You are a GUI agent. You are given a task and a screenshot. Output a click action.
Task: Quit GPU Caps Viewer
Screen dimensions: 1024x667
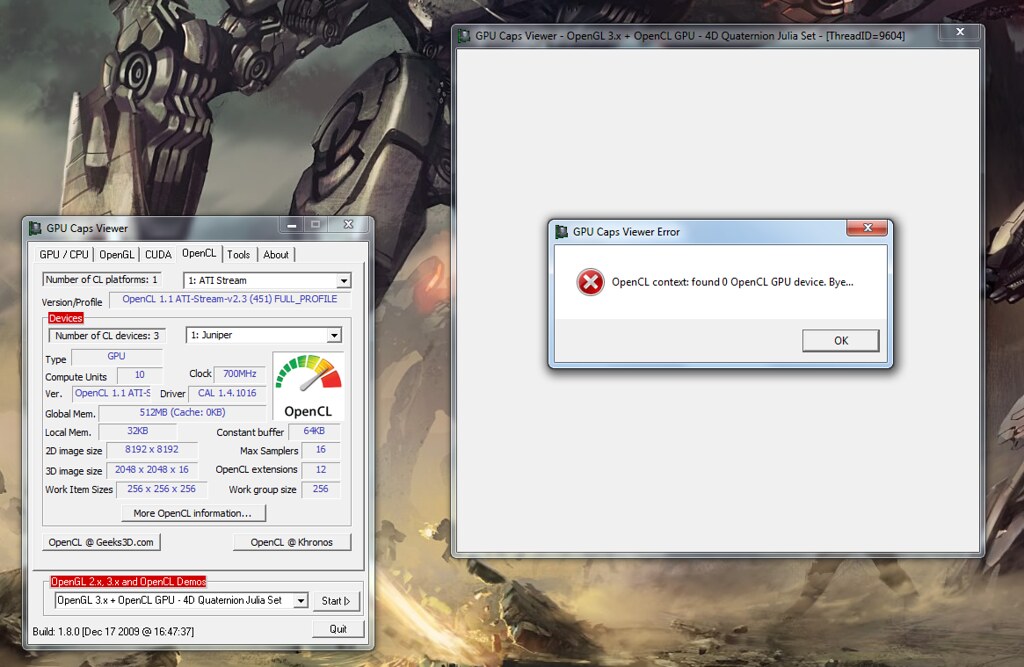point(338,629)
